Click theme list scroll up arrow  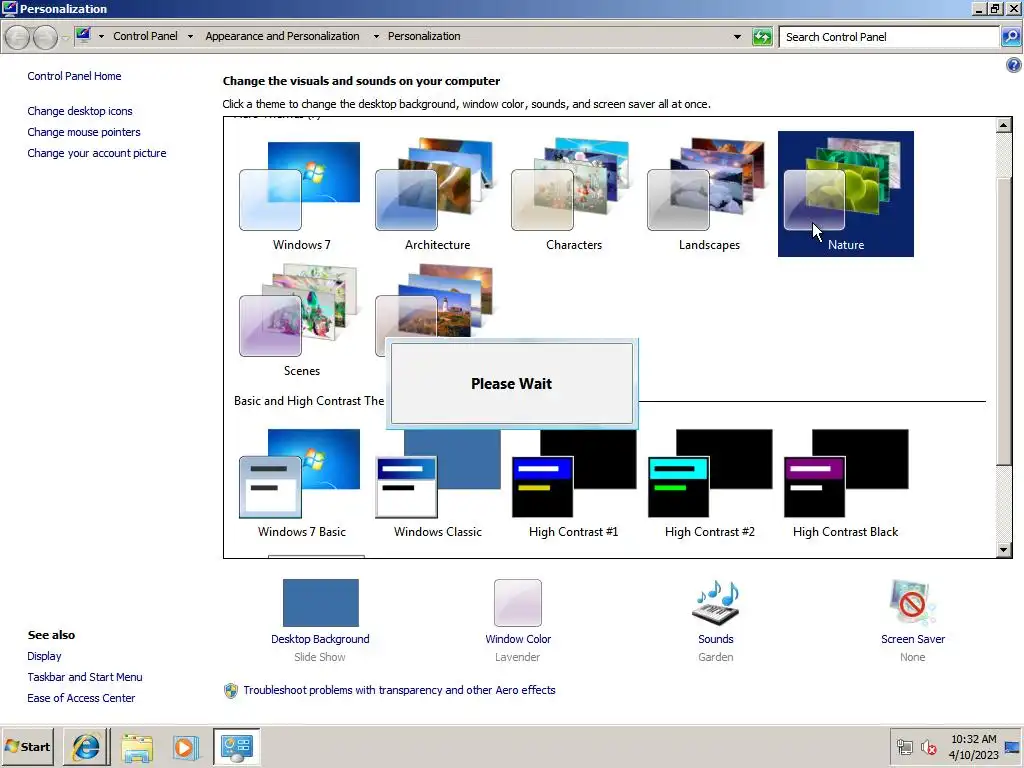pos(1004,125)
